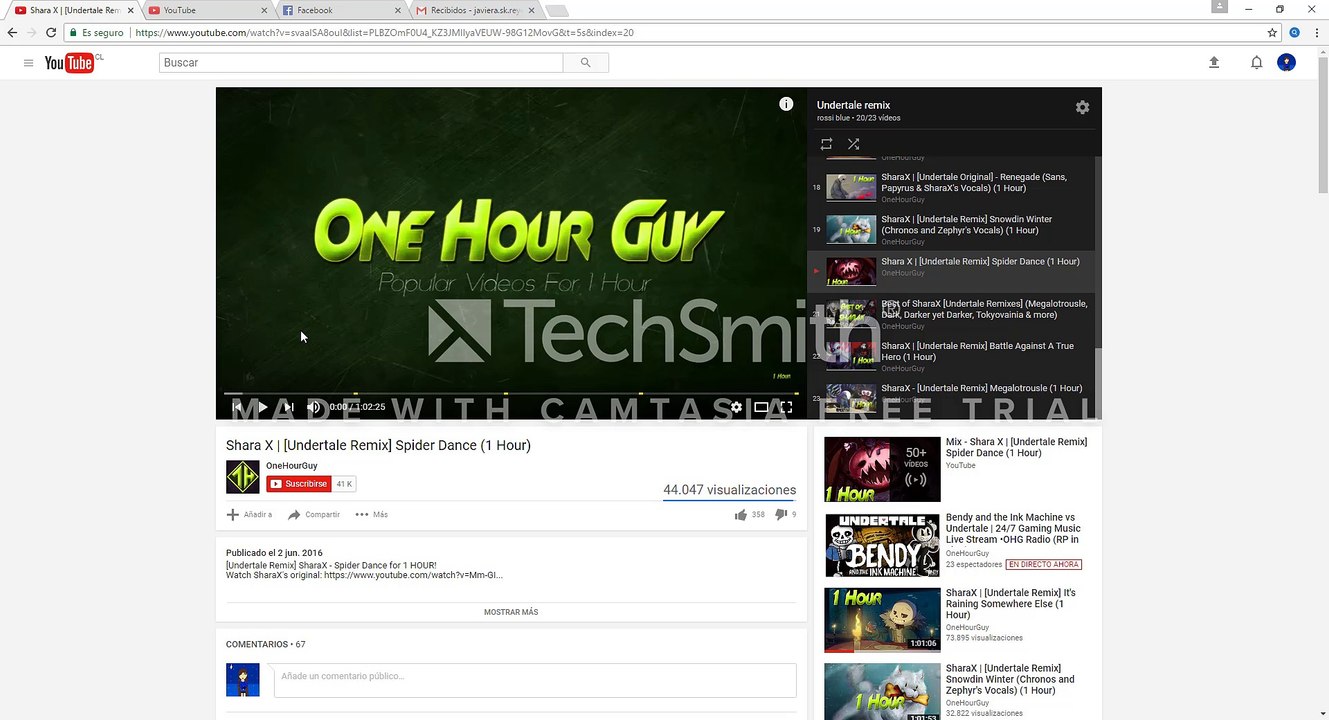Click the YouTube search box
Image resolution: width=1329 pixels, height=720 pixels.
[x=361, y=62]
